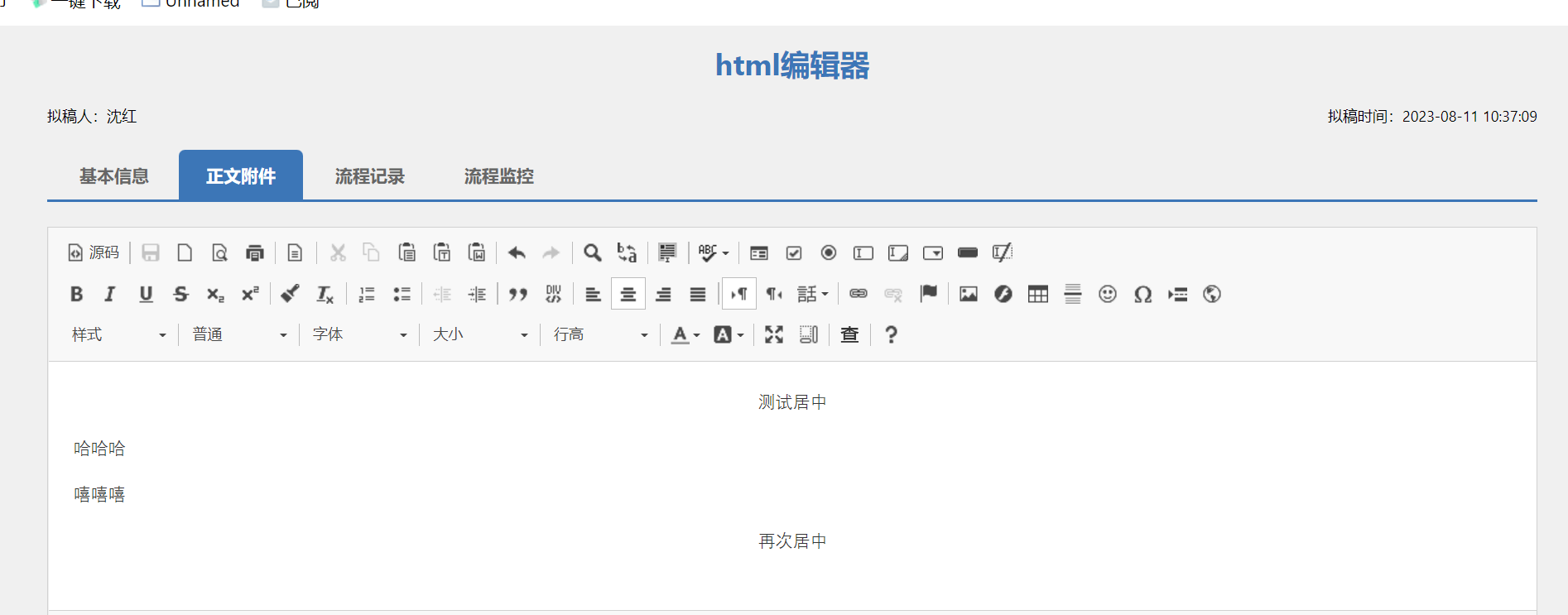Viewport: 1568px width, 615px height.
Task: Insert a single-line text field
Action: click(x=863, y=252)
